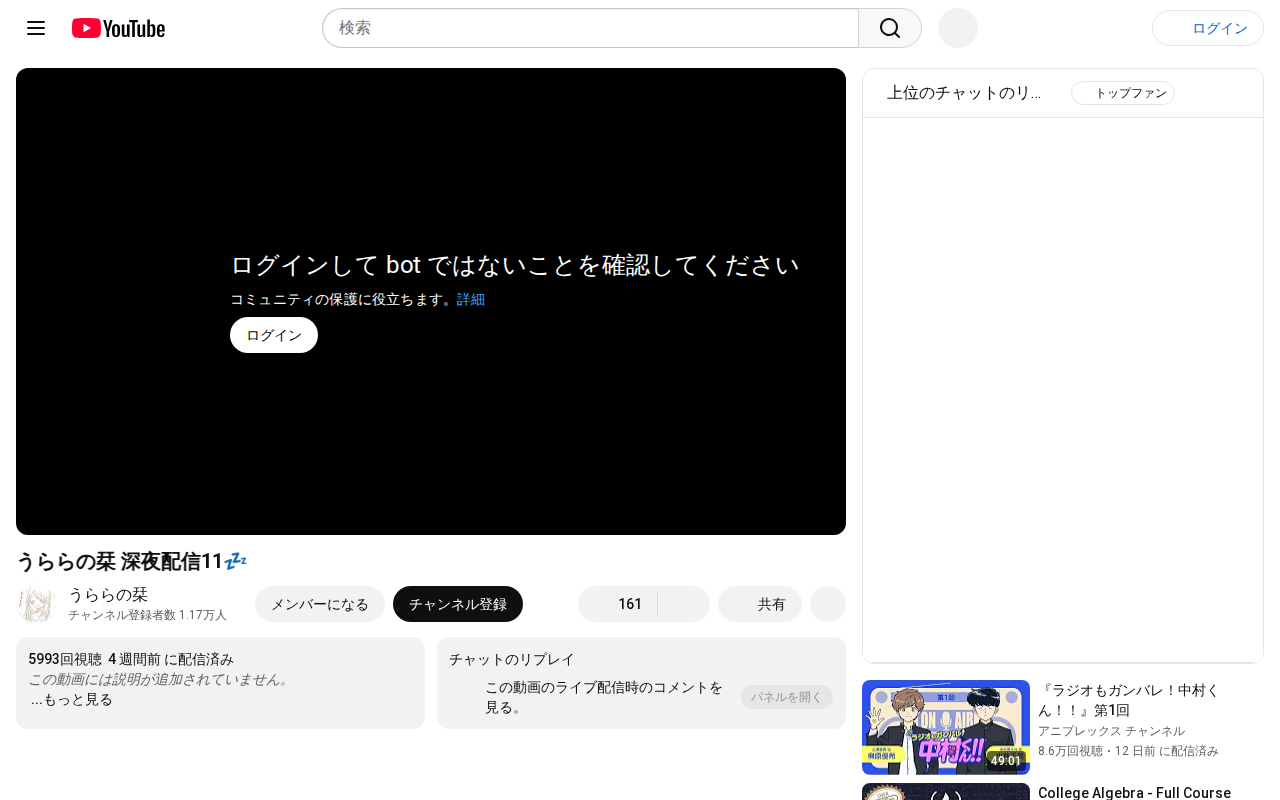Open the 詳細 link in player message
Image resolution: width=1280 pixels, height=800 pixels.
tap(471, 299)
